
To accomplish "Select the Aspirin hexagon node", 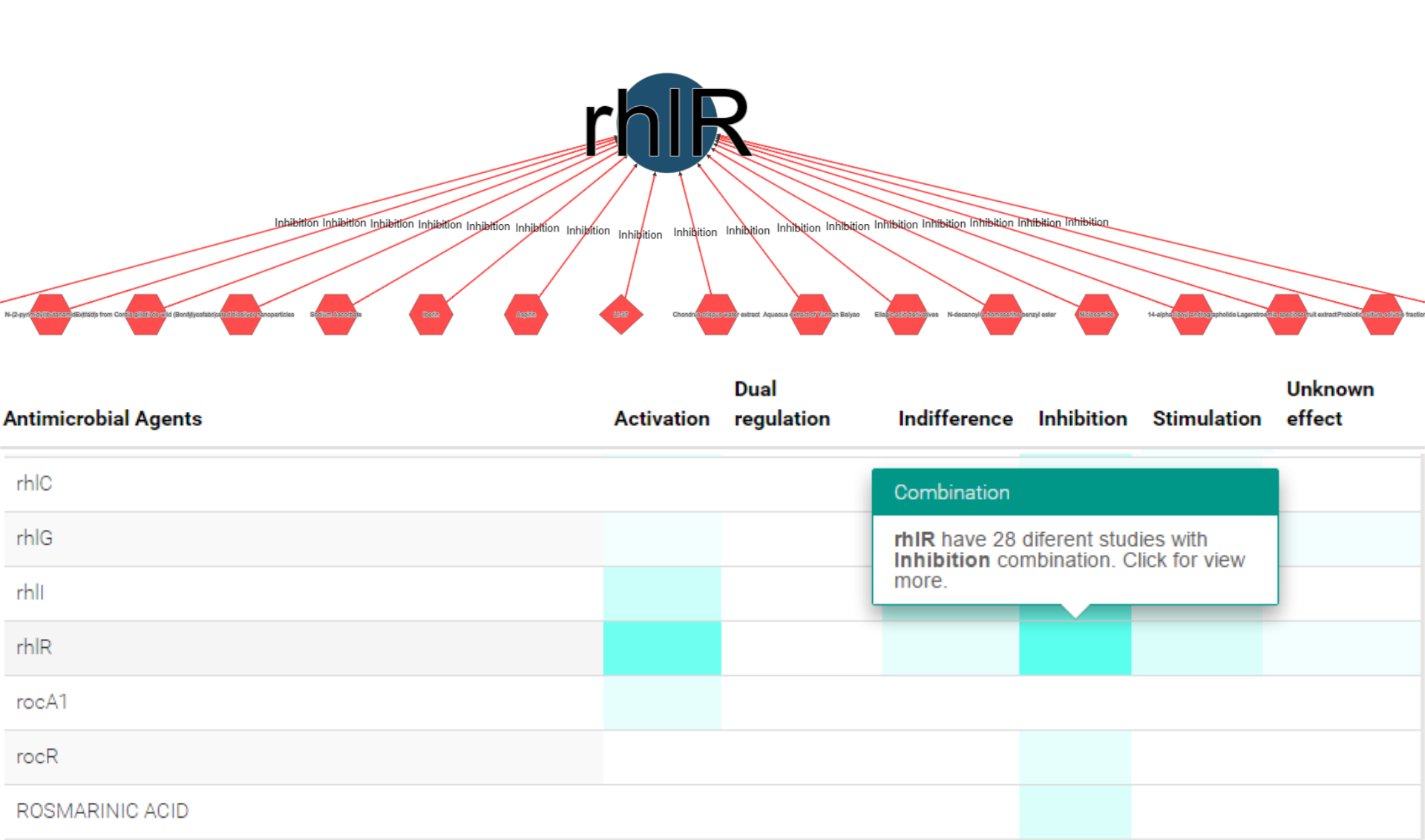I will (525, 315).
